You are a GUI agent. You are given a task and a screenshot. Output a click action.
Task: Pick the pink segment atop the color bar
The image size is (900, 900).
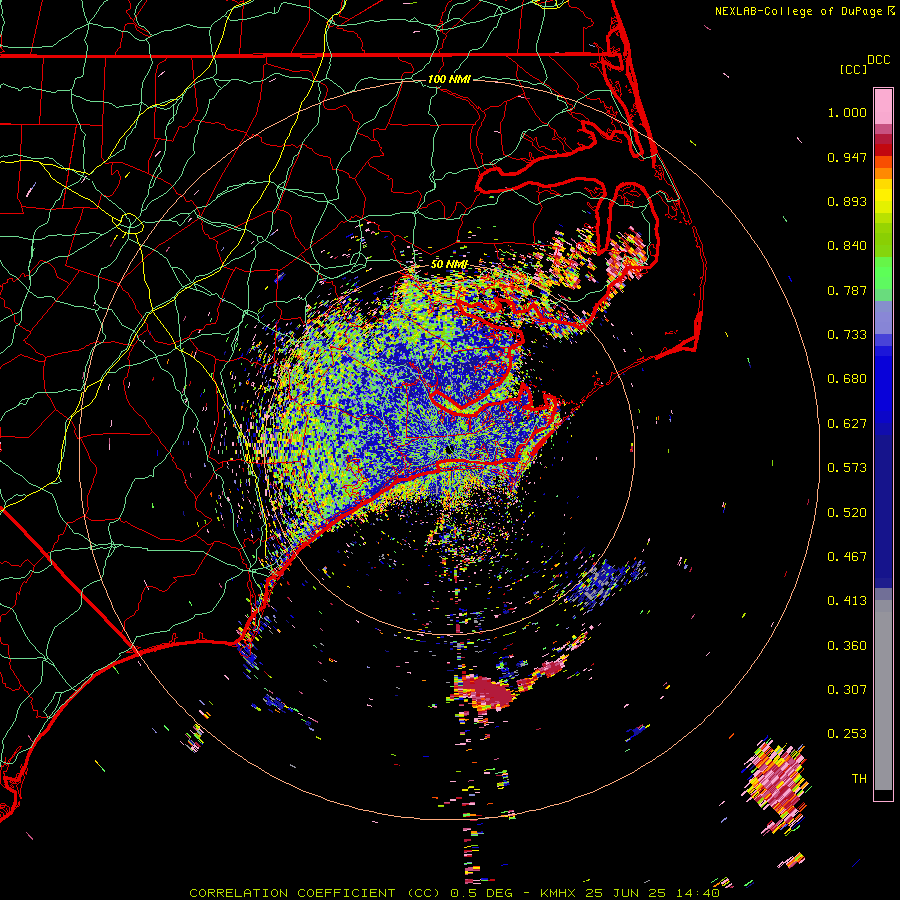(883, 106)
